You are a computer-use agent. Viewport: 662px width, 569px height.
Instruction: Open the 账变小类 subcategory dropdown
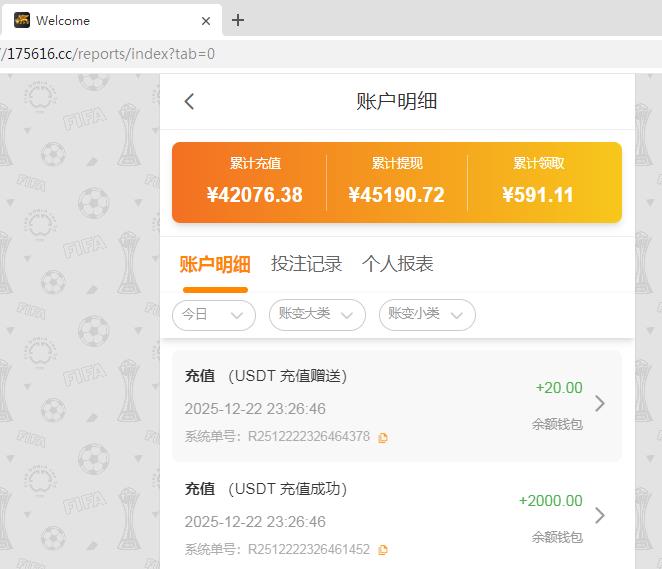point(427,314)
